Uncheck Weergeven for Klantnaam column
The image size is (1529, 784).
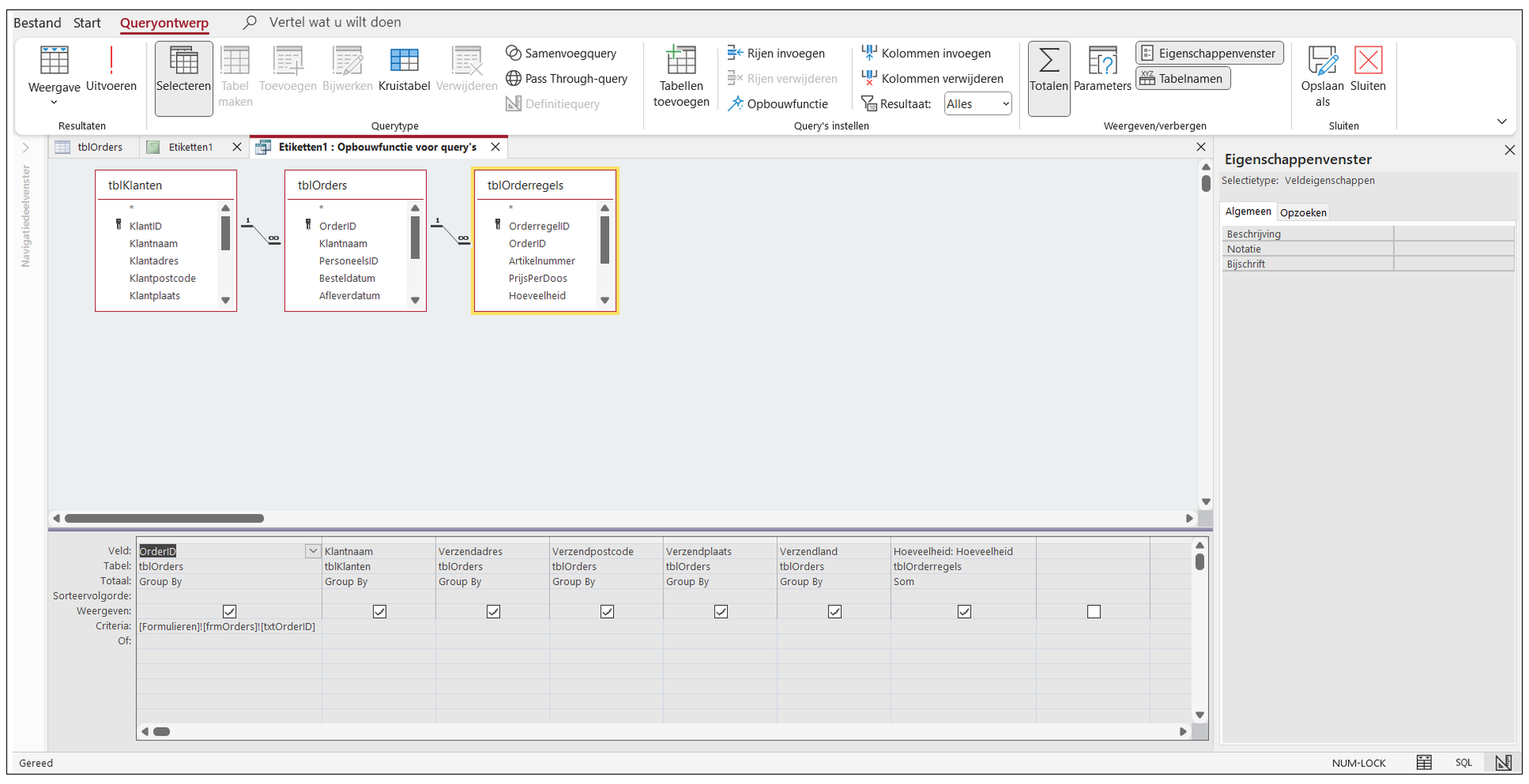[379, 611]
